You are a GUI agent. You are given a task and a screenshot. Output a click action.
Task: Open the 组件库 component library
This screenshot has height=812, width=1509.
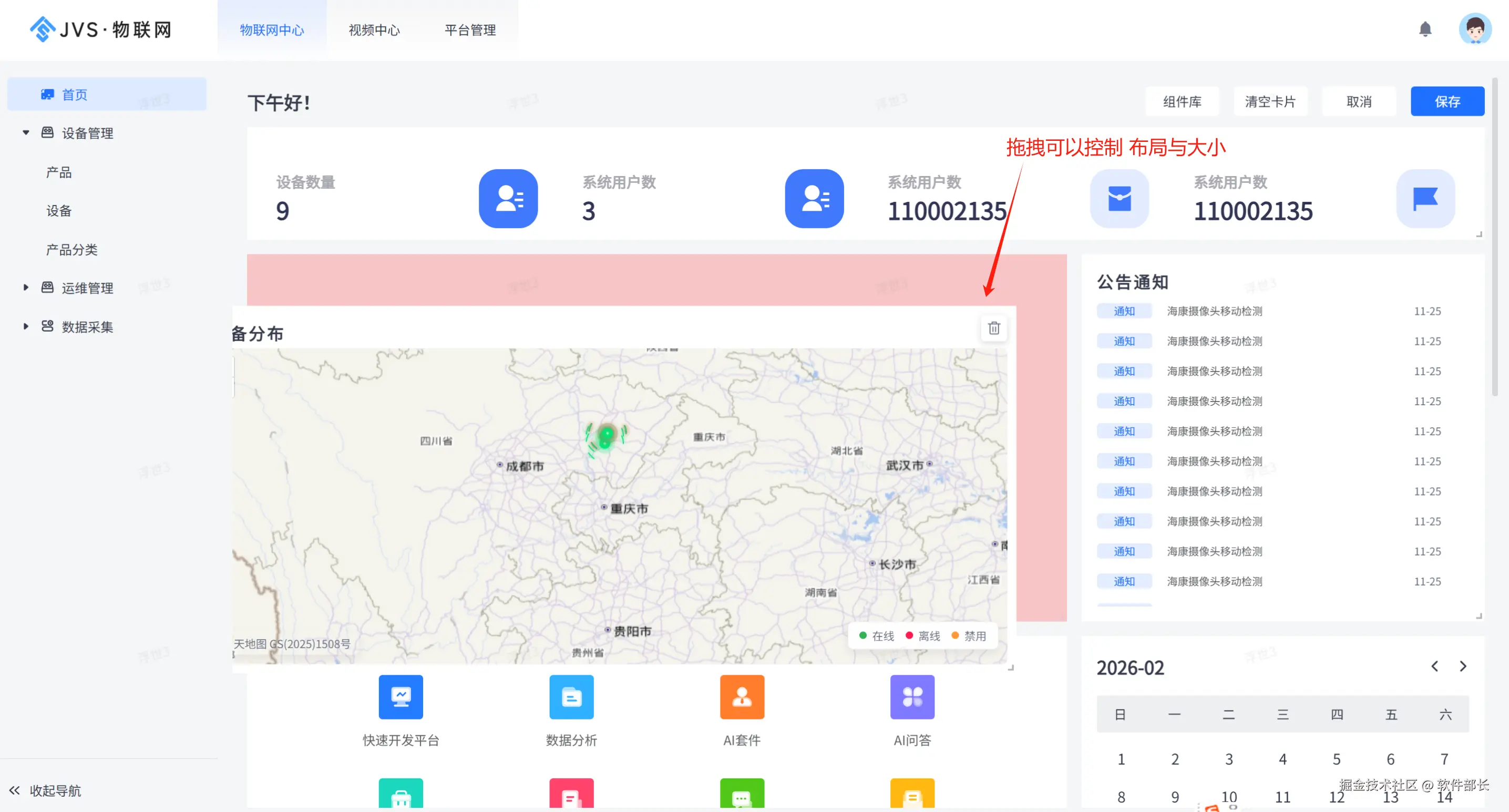click(x=1182, y=101)
